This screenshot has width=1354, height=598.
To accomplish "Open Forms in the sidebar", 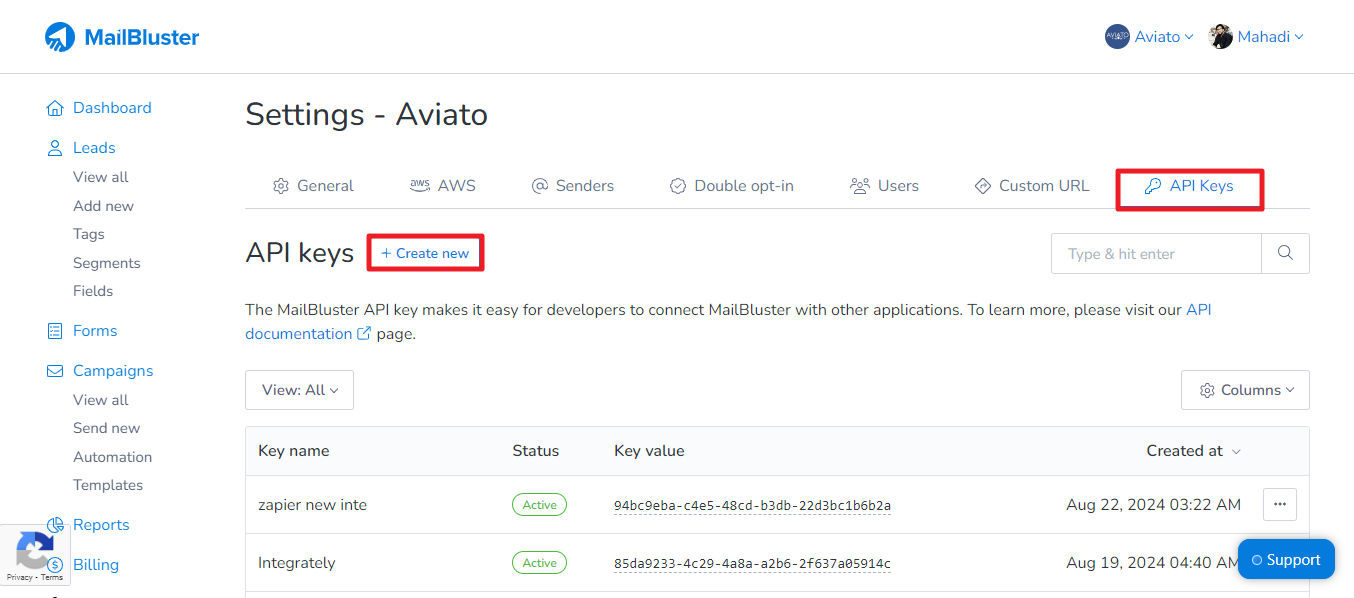I will coord(95,331).
